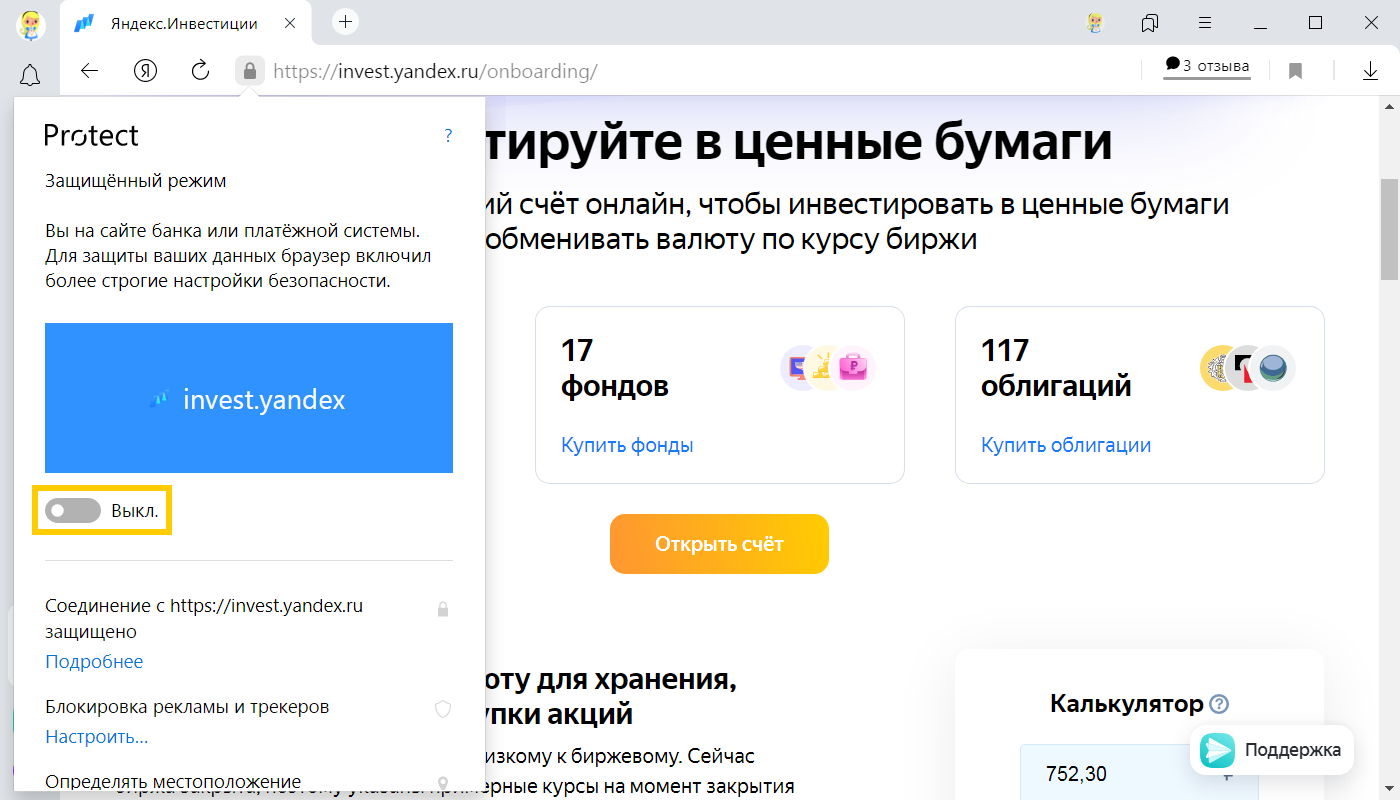1400x800 pixels.
Task: Click the calculator 752,30 input field
Action: pos(1139,772)
